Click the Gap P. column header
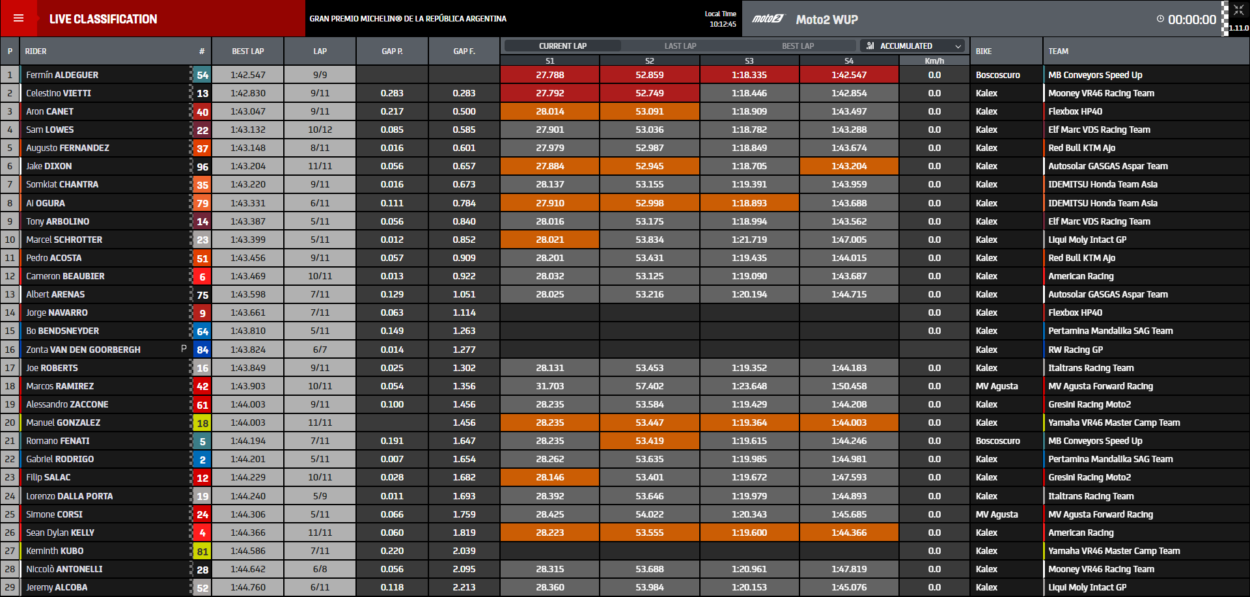The height and width of the screenshot is (597, 1250). click(392, 51)
